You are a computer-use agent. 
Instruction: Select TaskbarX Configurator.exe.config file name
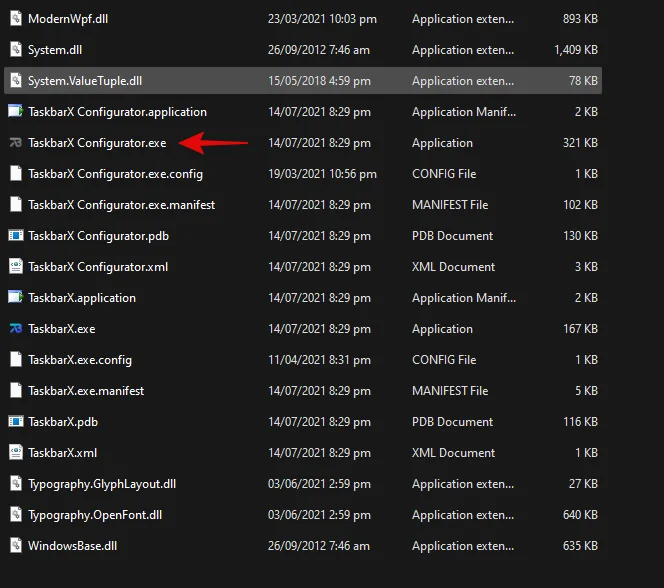[115, 174]
